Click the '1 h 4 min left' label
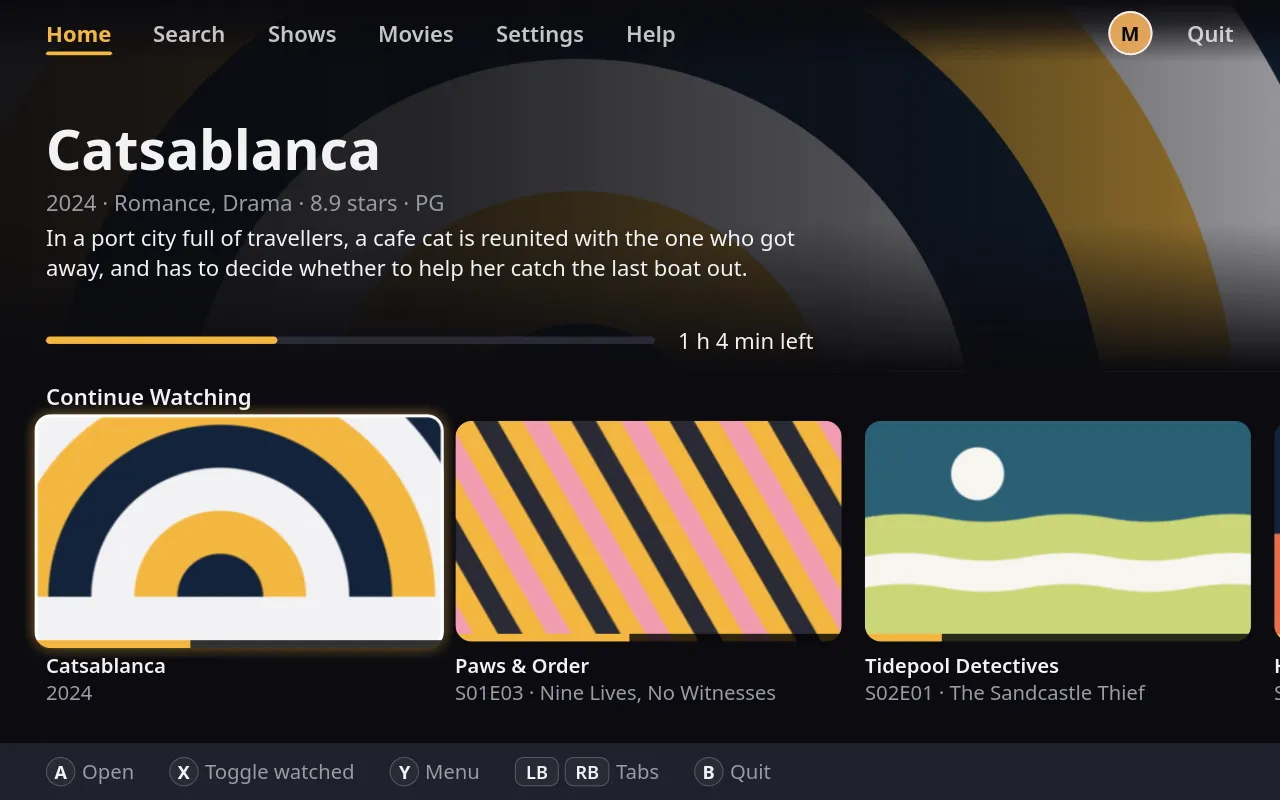 point(746,341)
